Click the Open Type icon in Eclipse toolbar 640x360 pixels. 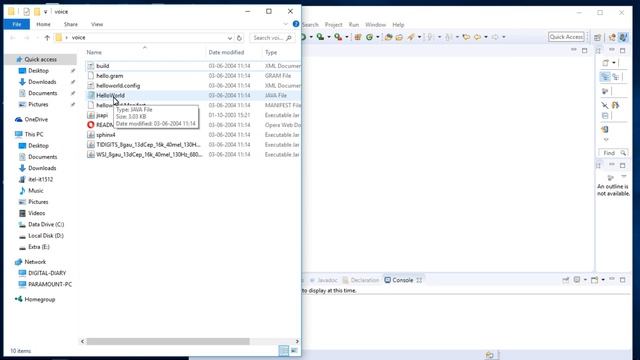point(388,37)
